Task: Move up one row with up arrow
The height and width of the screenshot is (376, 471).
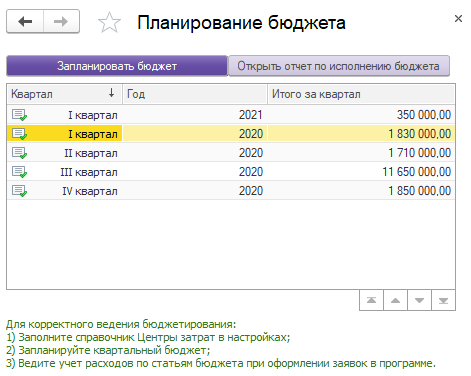Action: (x=395, y=300)
